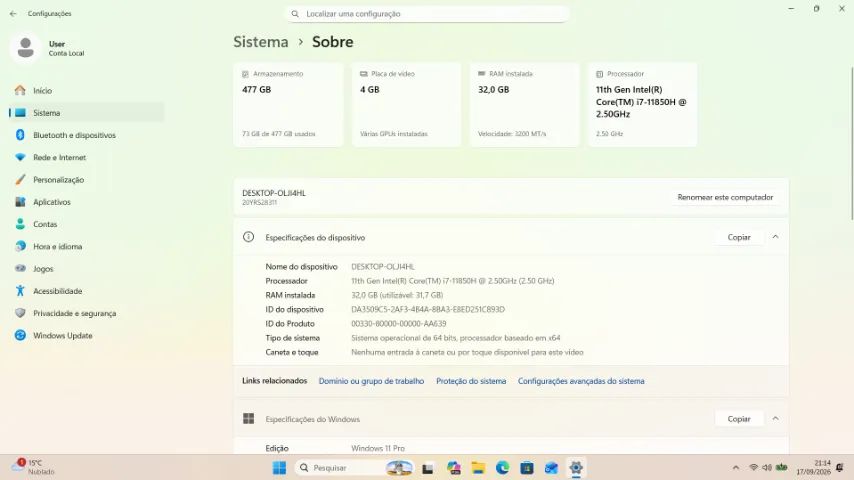Go back using the arrow icon

coord(13,14)
